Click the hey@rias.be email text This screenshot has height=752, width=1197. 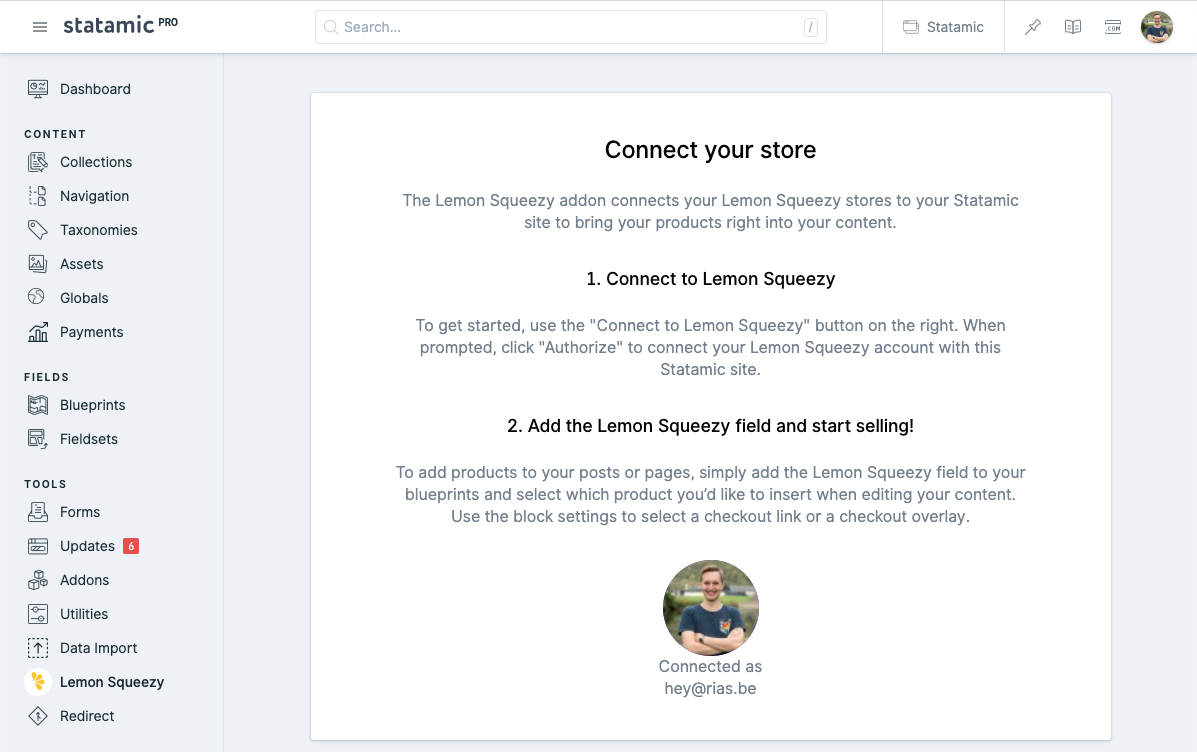[x=710, y=689]
